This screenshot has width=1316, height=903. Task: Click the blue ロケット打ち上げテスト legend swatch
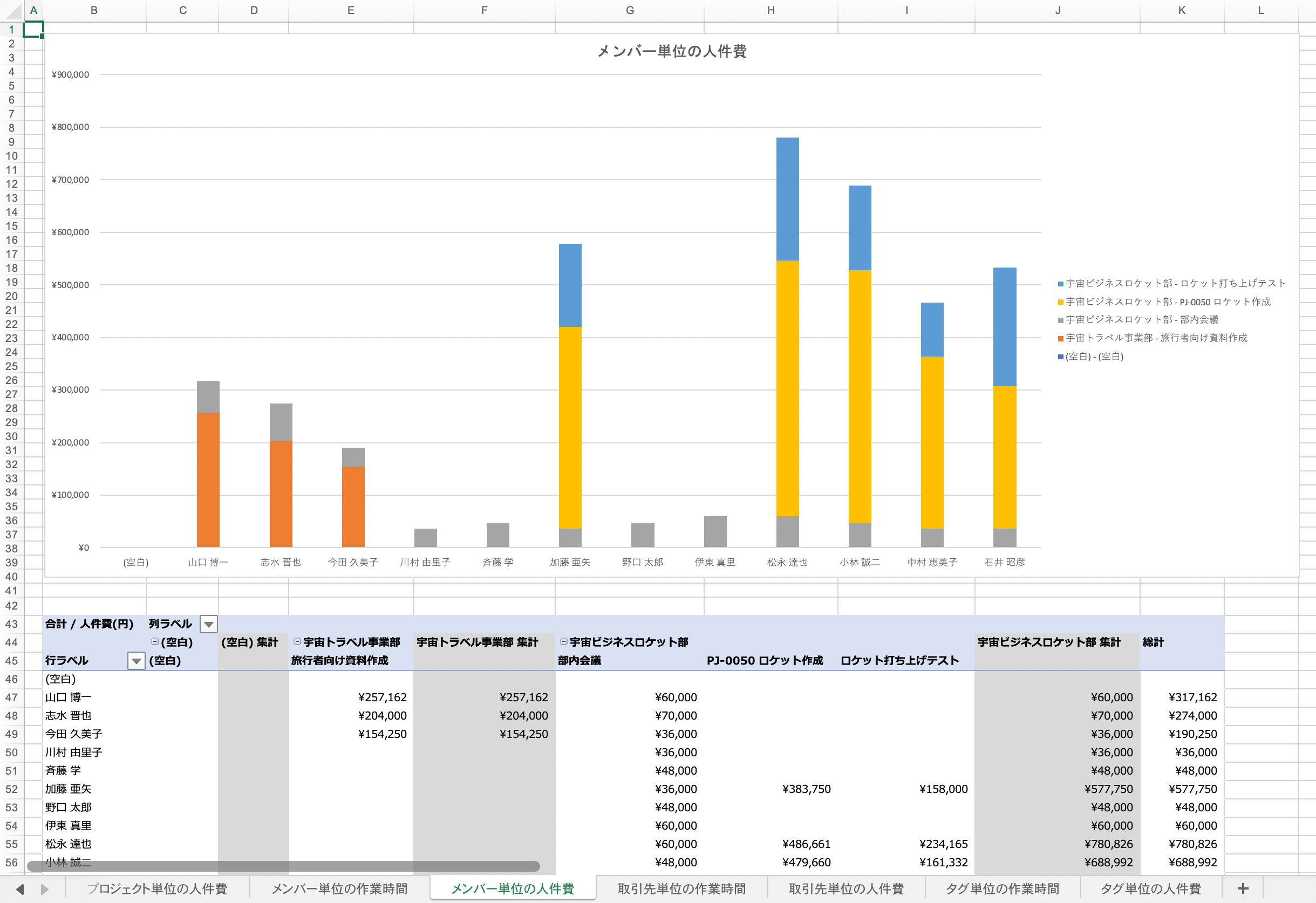pyautogui.click(x=1060, y=284)
